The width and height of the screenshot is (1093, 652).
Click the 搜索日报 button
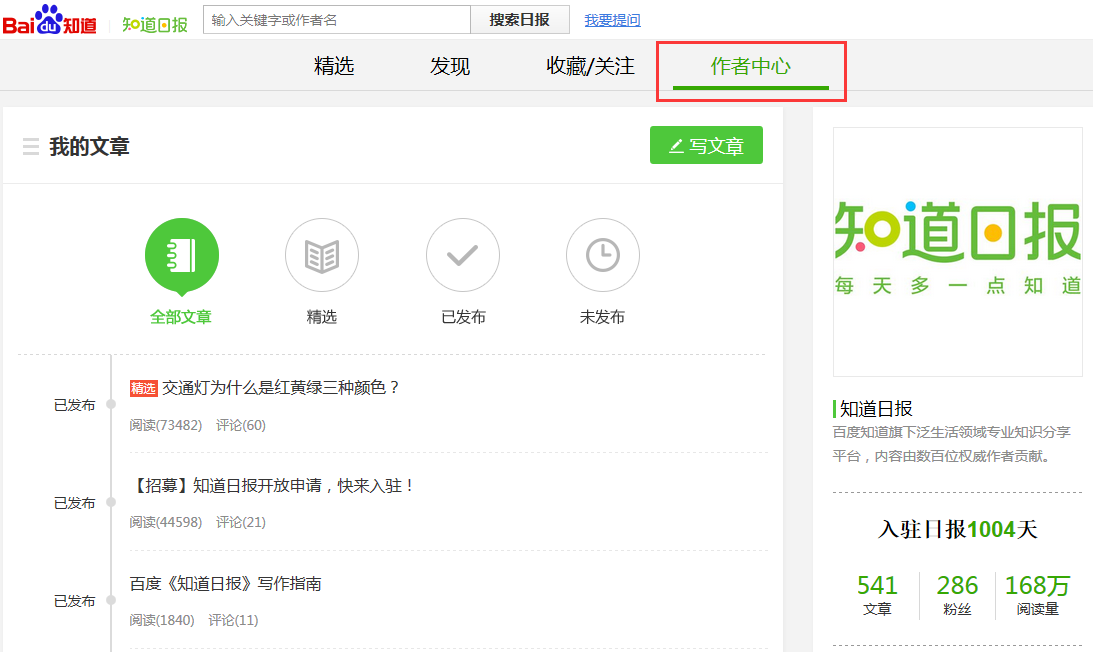tap(520, 20)
